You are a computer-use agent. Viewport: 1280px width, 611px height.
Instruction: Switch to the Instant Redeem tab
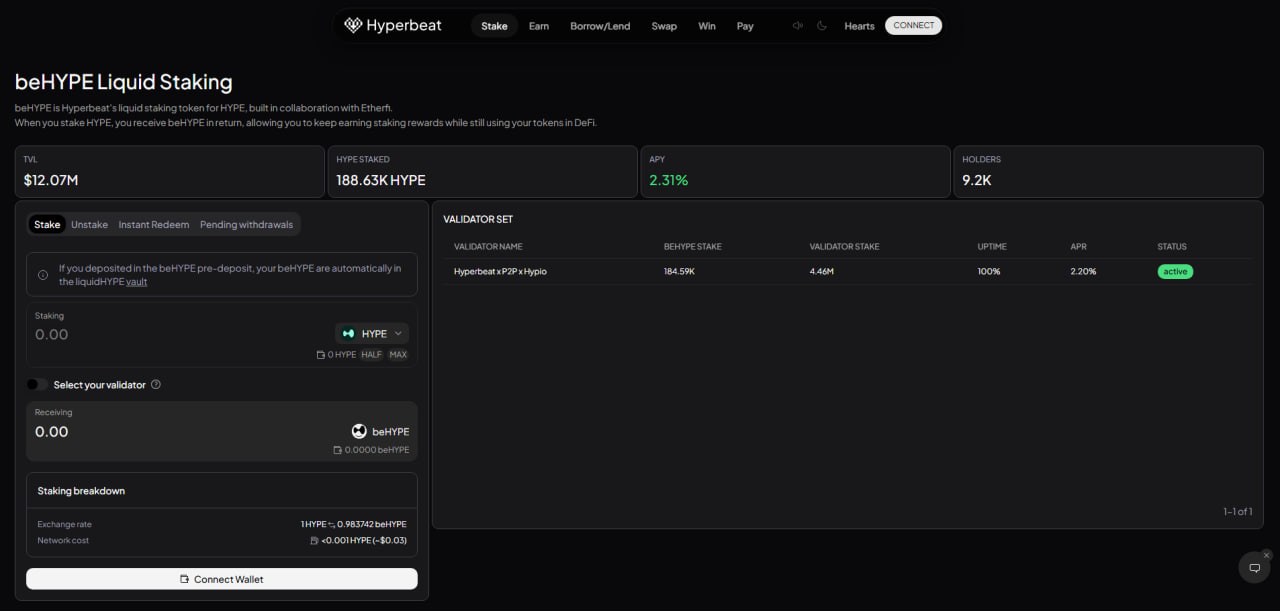(154, 225)
